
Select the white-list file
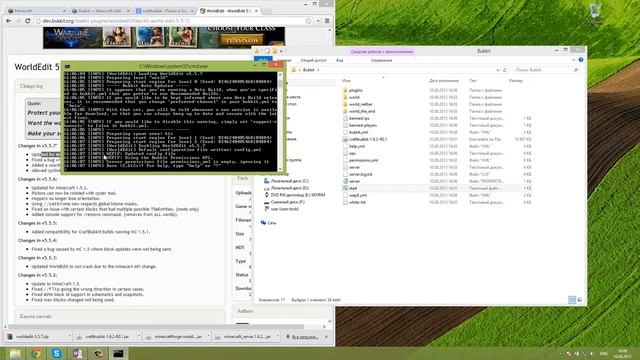point(358,202)
